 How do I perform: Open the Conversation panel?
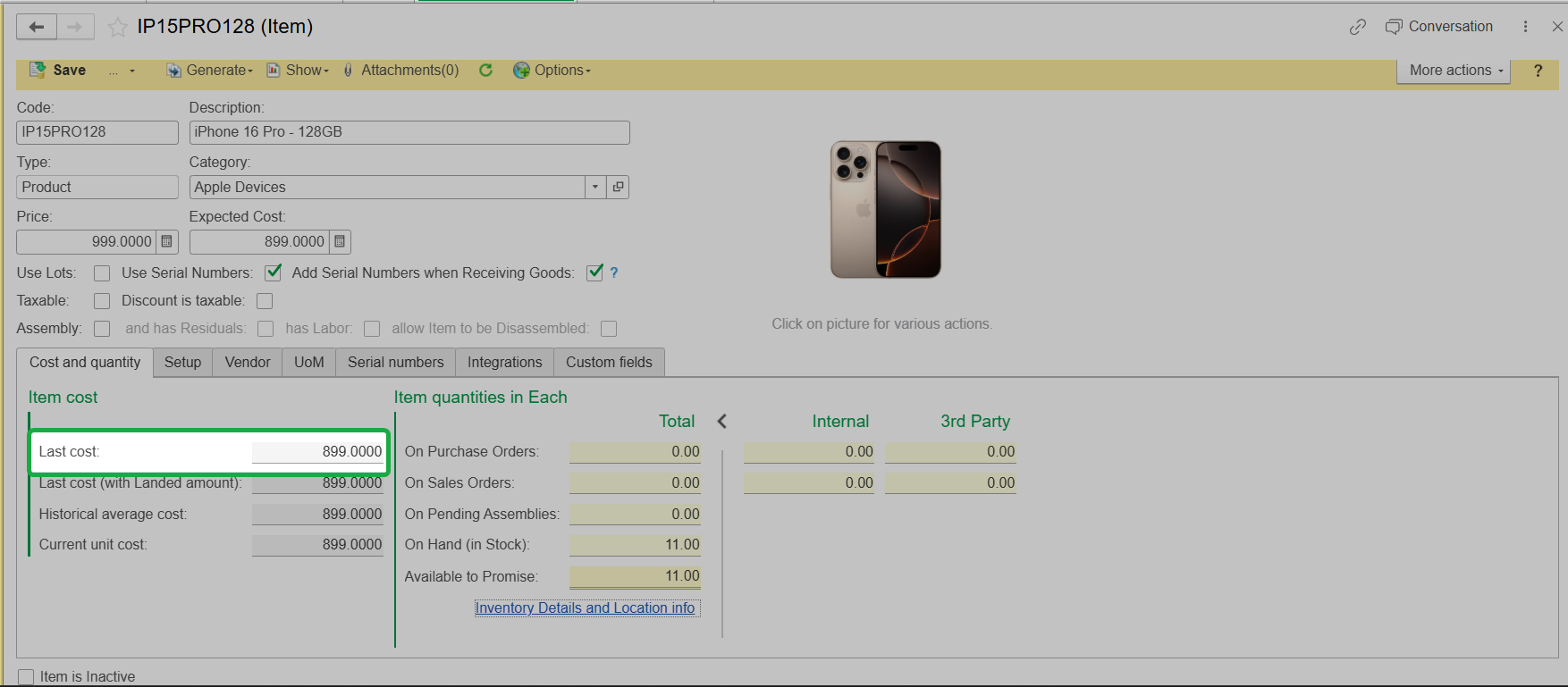pyautogui.click(x=1439, y=27)
